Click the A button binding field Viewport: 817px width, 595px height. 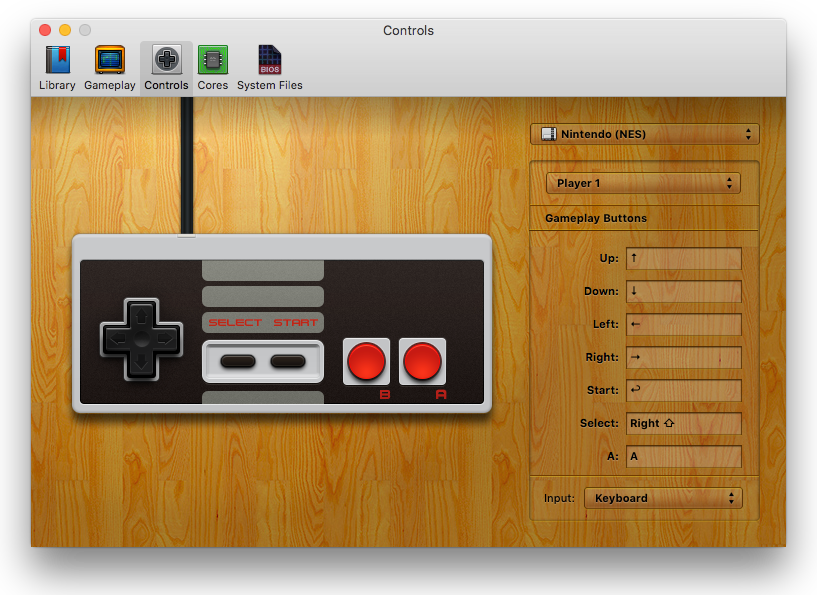coord(684,456)
